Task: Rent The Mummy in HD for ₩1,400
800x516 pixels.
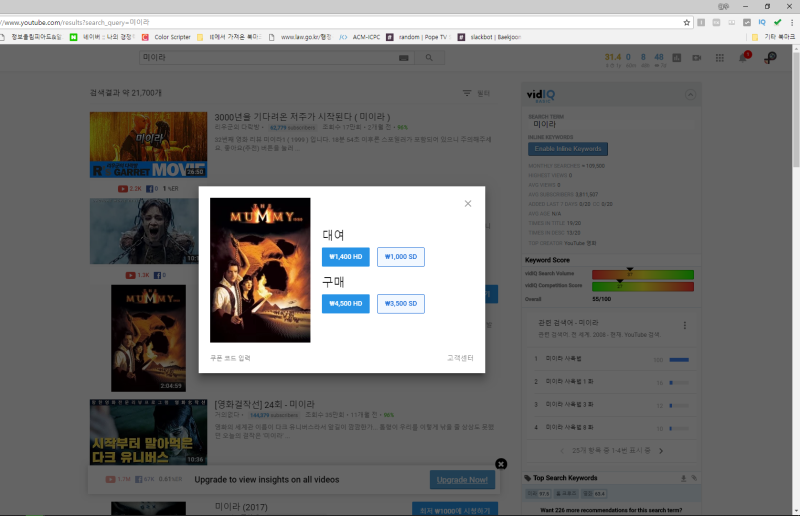Action: 345,257
